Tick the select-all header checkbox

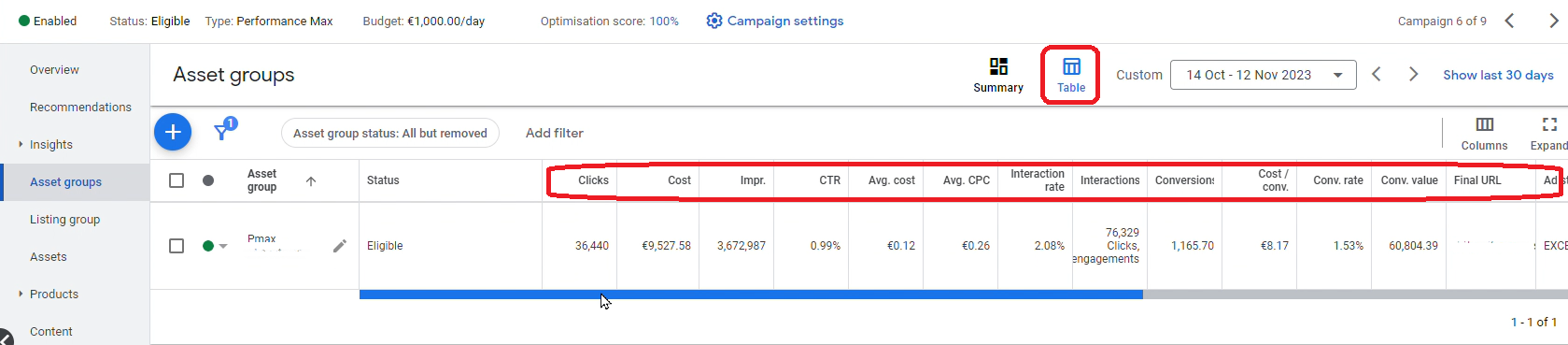[x=177, y=180]
